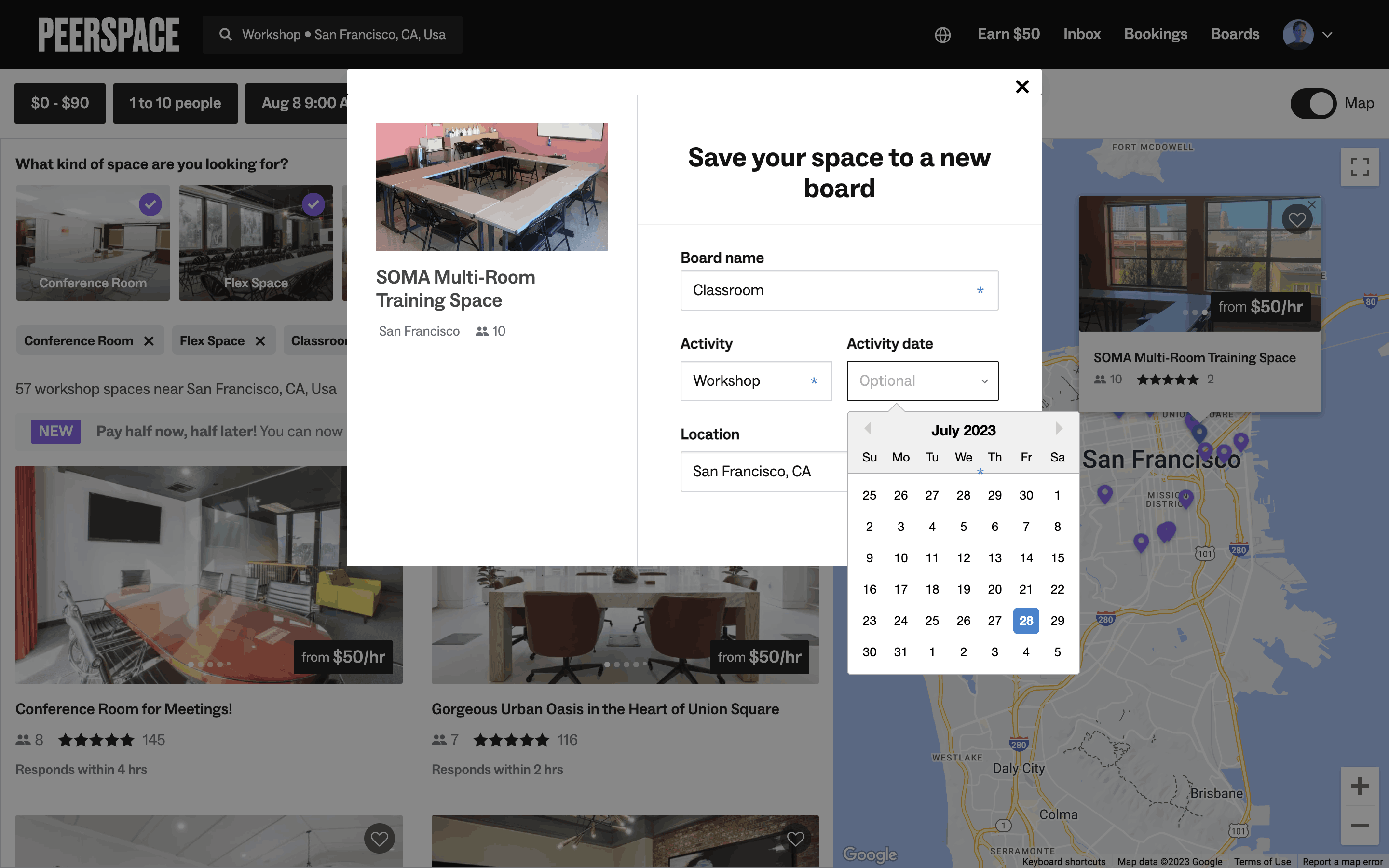Click Report a map error link
The width and height of the screenshot is (1389, 868).
click(x=1342, y=862)
